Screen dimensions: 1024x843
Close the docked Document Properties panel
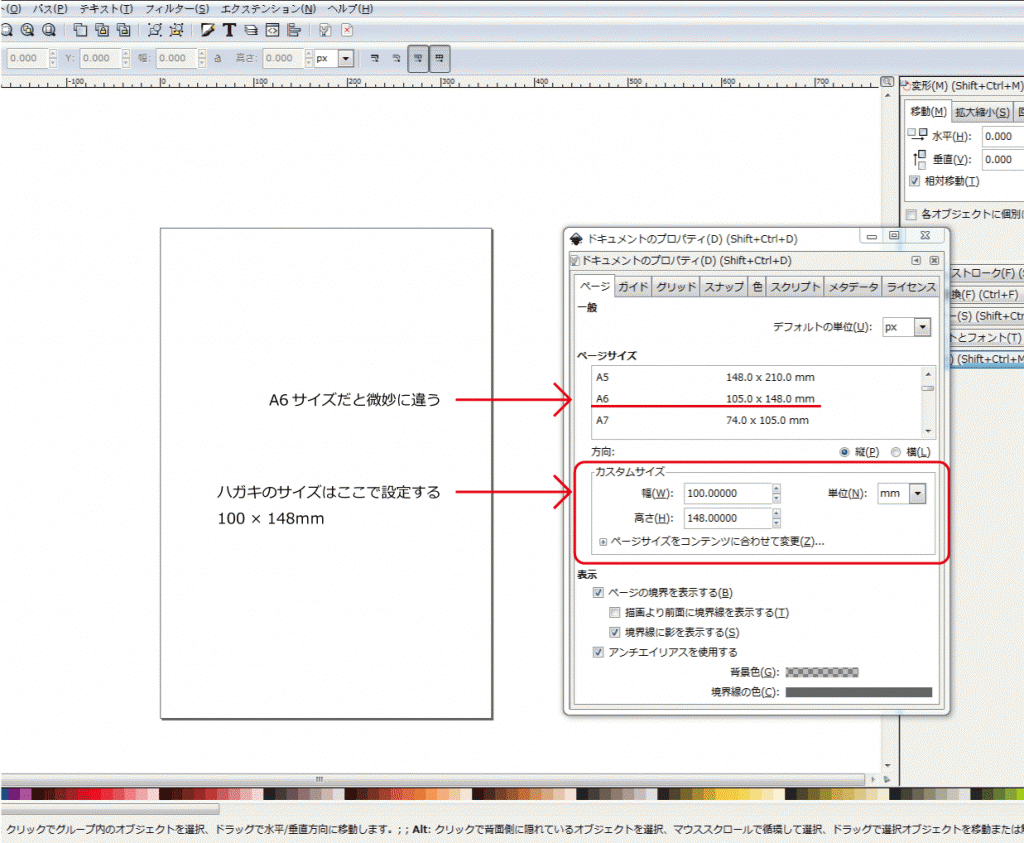coord(934,261)
